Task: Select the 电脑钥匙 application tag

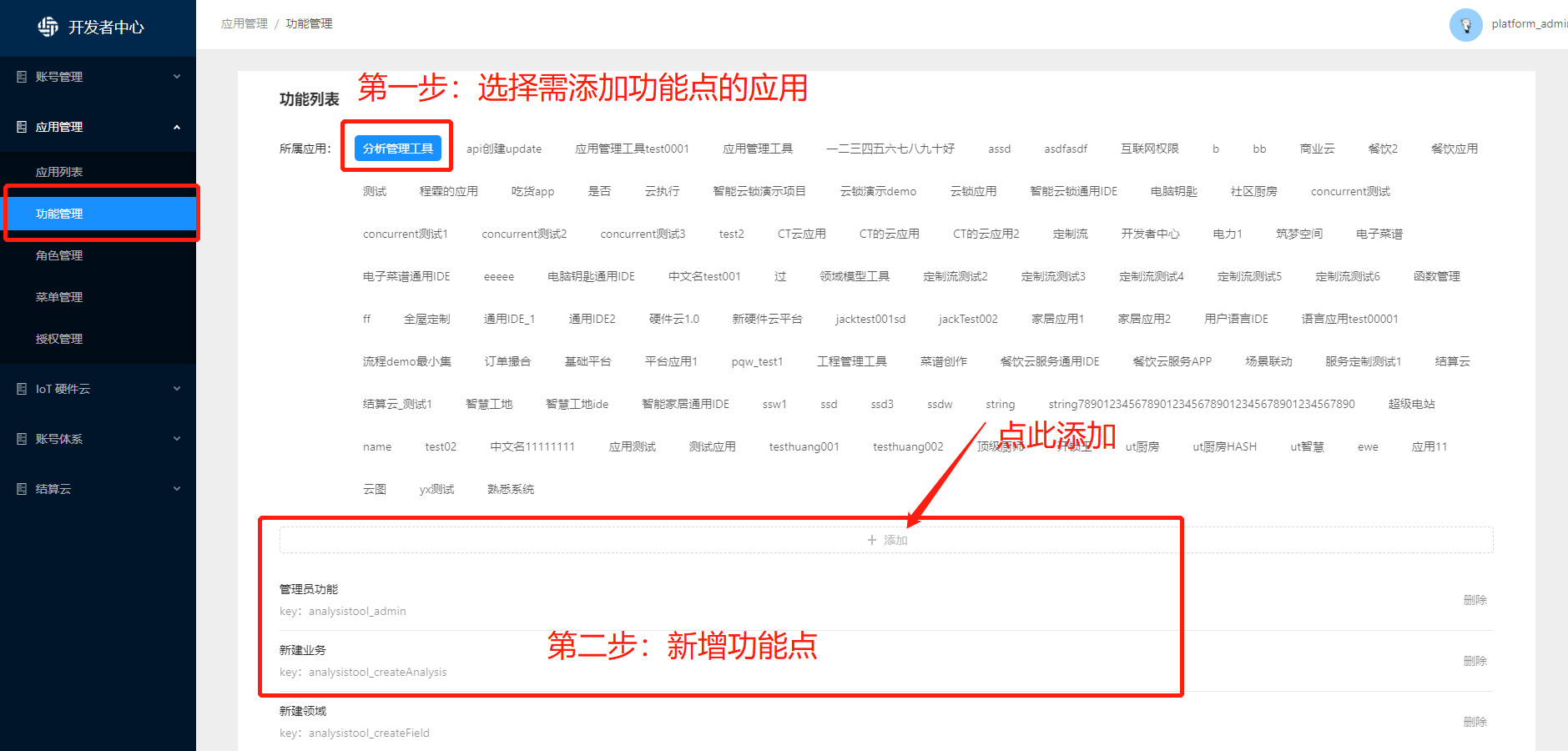Action: [x=1174, y=191]
